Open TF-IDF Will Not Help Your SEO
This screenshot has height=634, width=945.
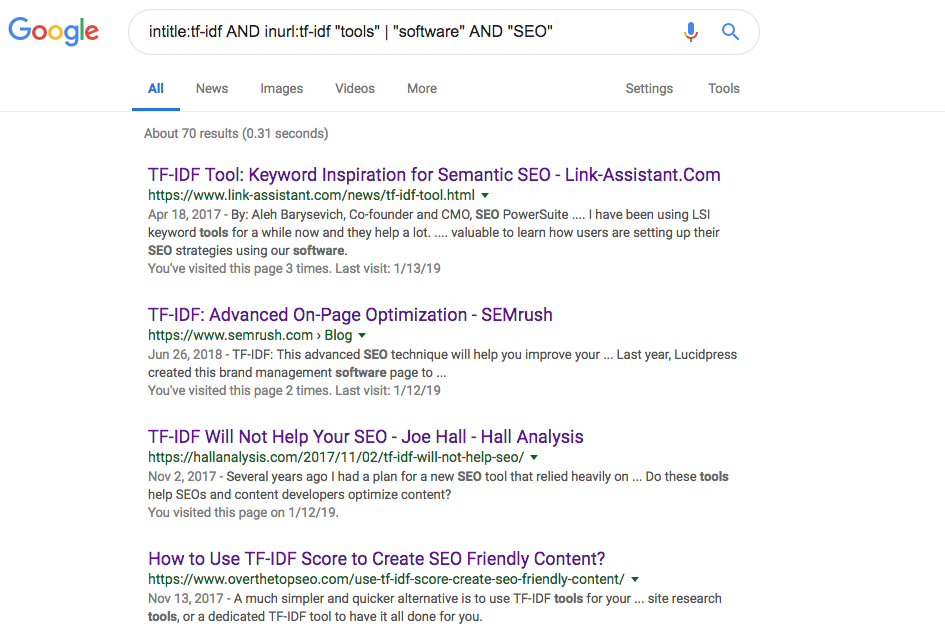point(365,437)
